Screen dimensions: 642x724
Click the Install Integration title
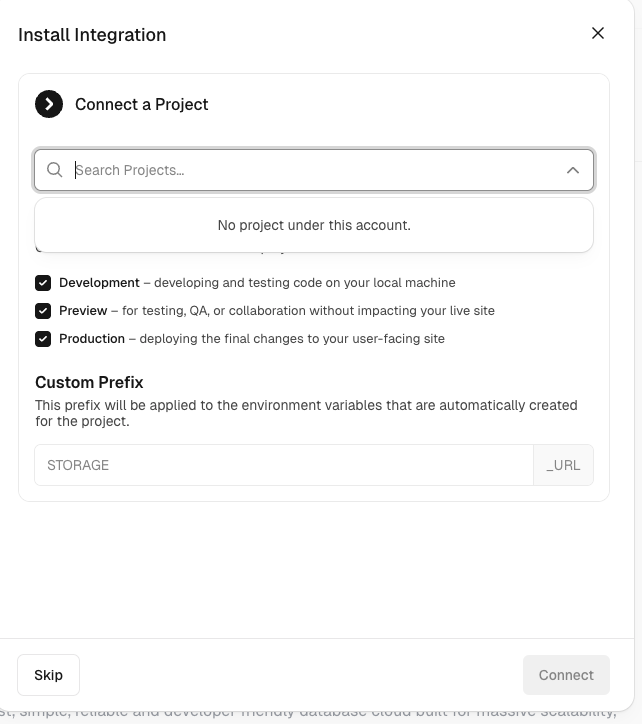point(92,35)
